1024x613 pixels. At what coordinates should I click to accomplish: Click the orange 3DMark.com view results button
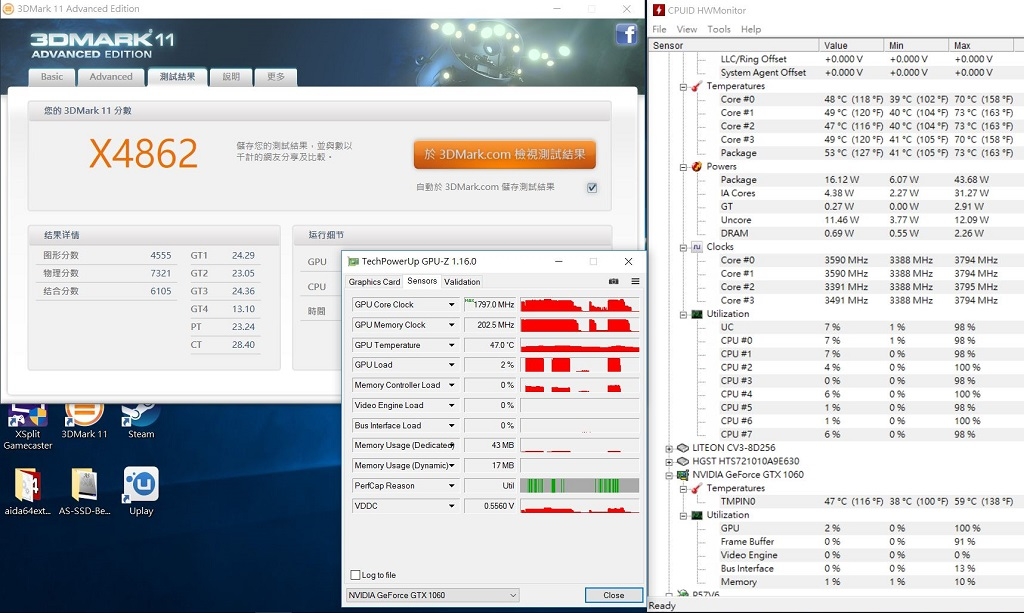(x=505, y=155)
